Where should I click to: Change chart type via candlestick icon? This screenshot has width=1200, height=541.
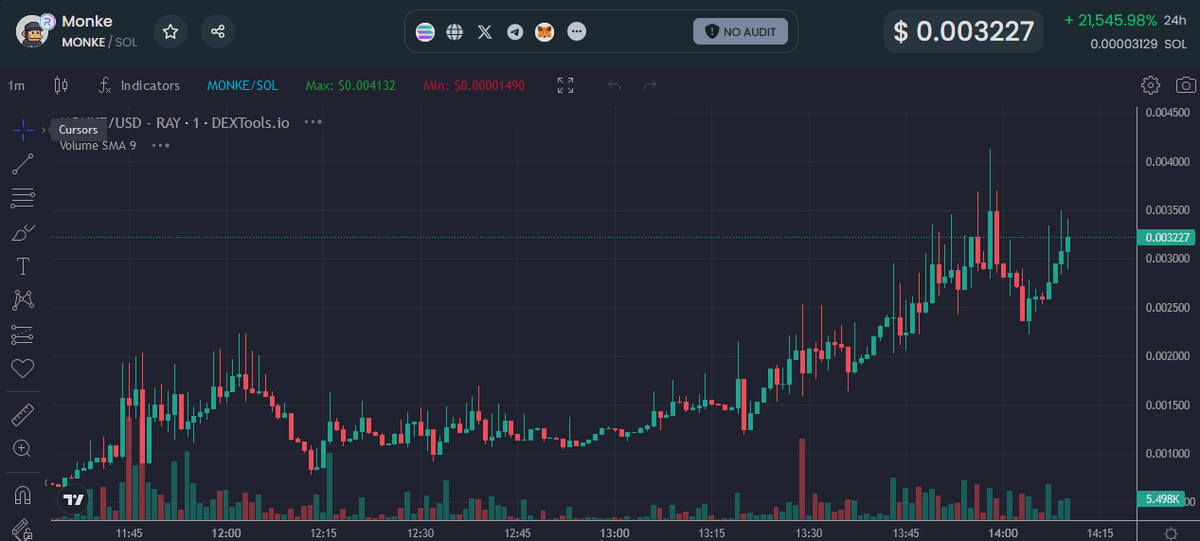tap(61, 86)
